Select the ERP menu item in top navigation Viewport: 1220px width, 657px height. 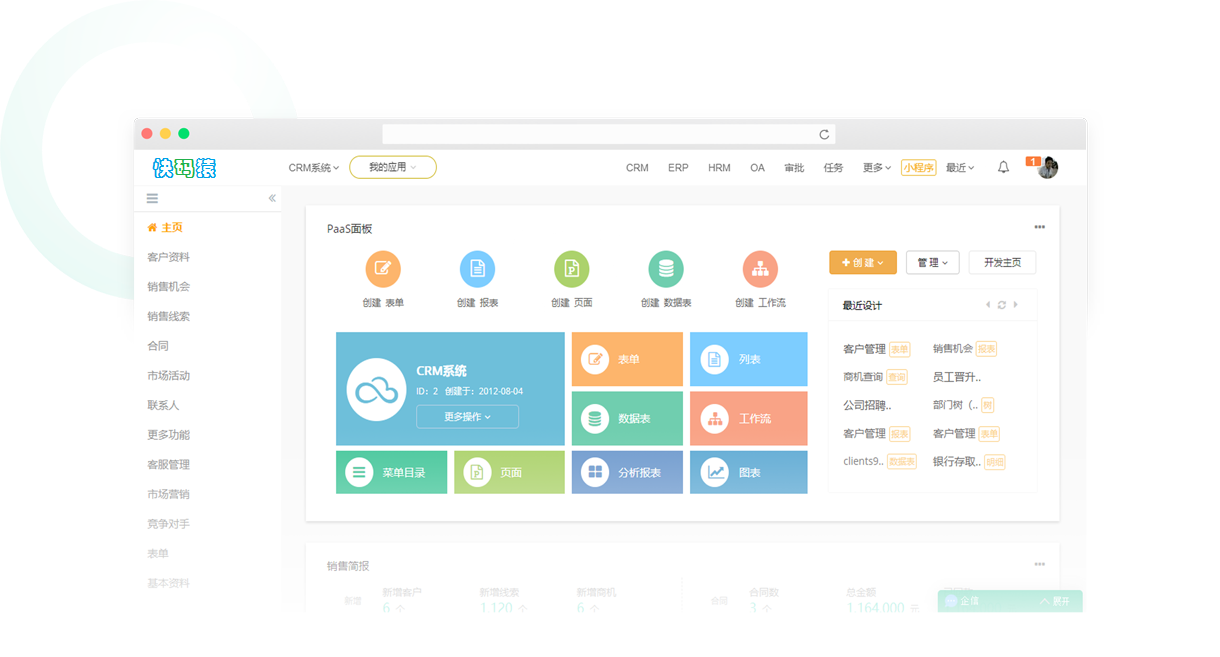pos(678,168)
